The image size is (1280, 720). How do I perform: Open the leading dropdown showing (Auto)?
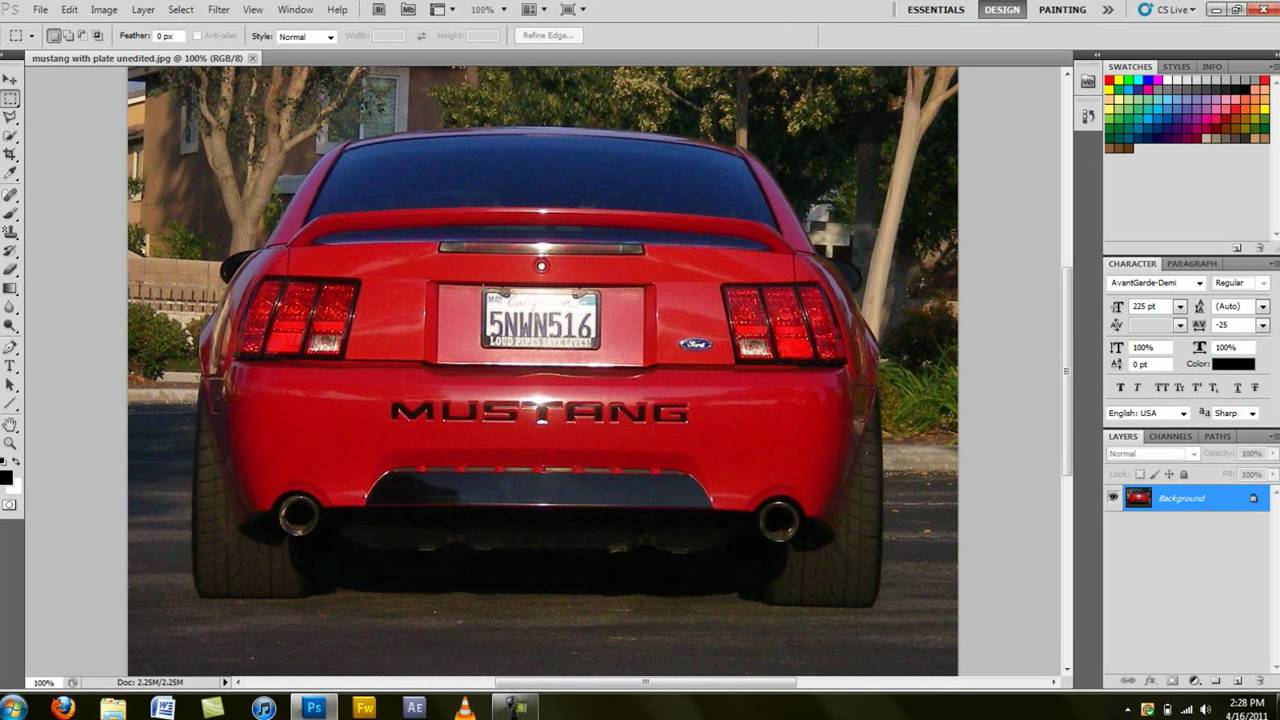click(x=1263, y=307)
